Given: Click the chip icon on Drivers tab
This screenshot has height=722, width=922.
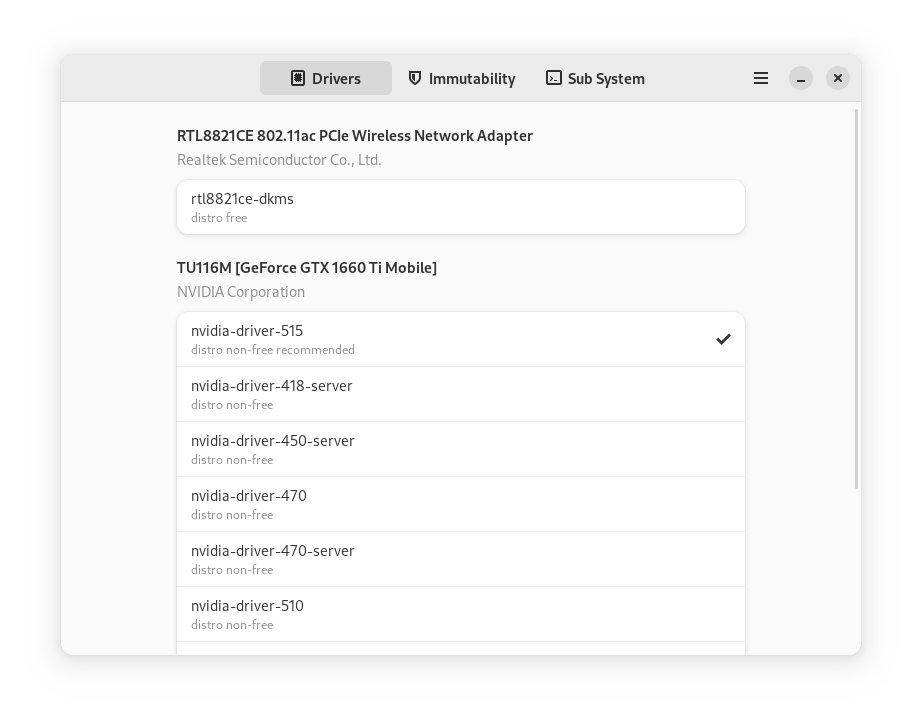Looking at the screenshot, I should point(298,78).
